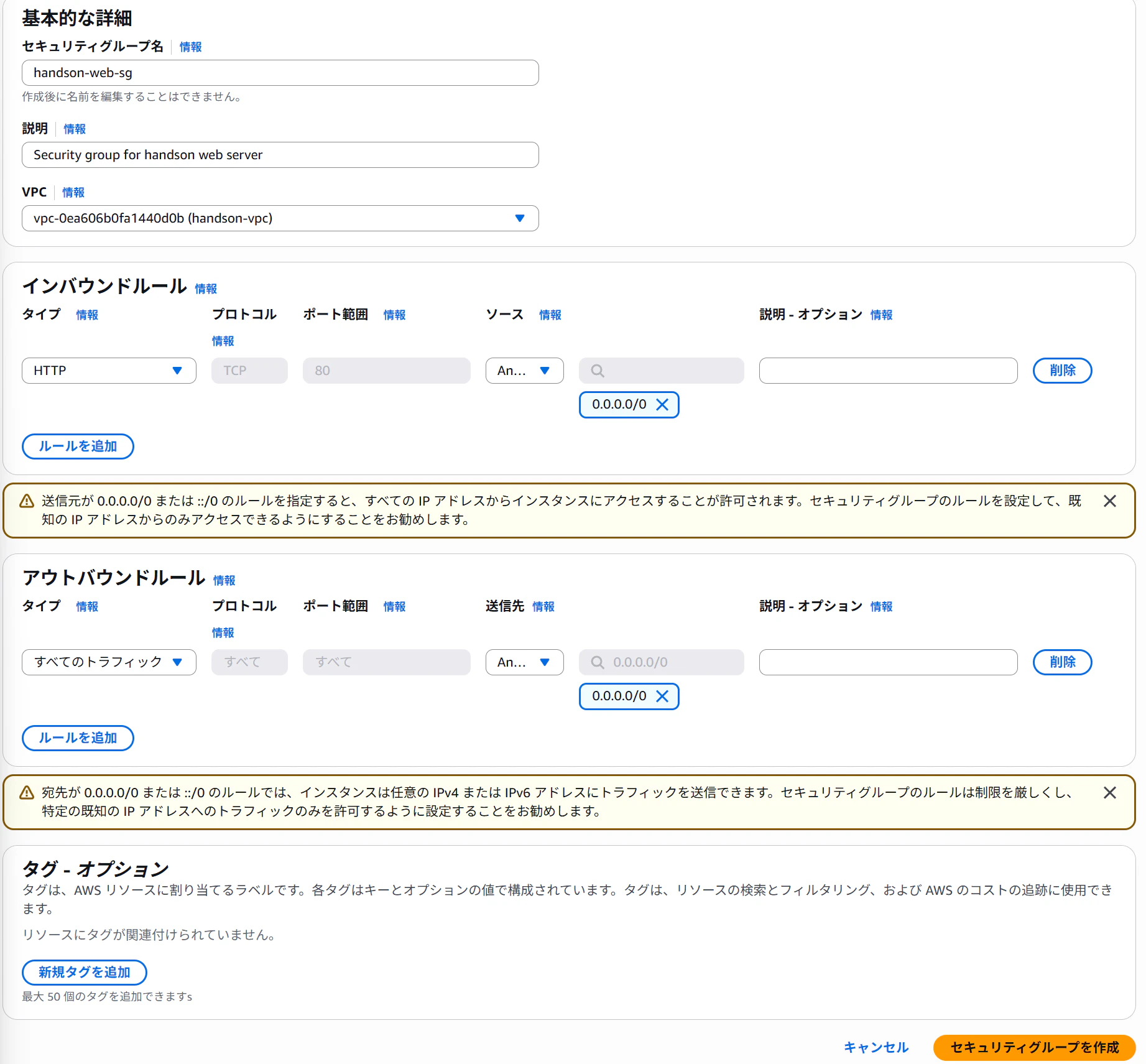
Task: Open outbound destination type Anywhere dropdown
Action: coord(525,662)
